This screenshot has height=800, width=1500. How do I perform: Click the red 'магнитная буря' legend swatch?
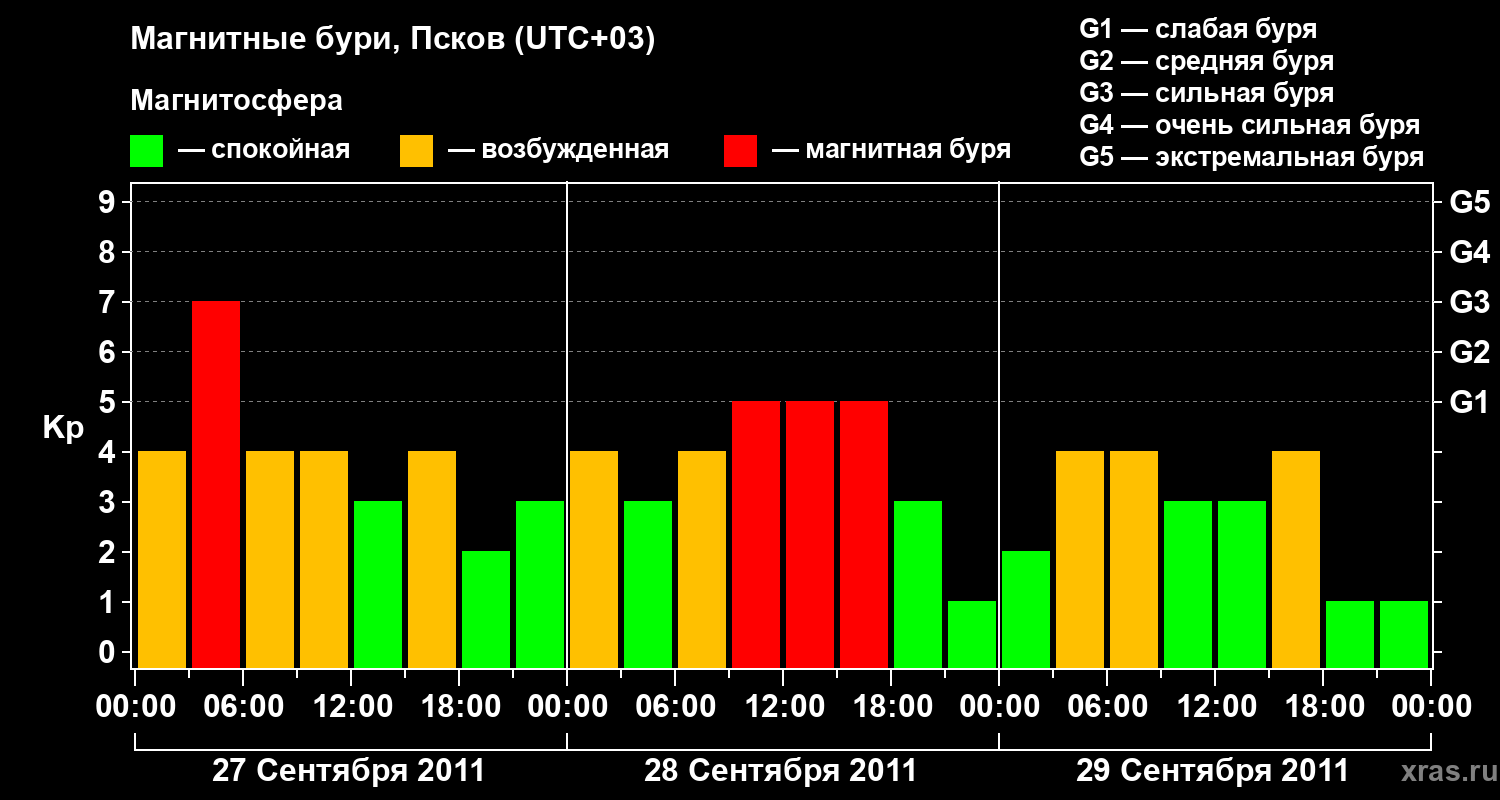(740, 151)
